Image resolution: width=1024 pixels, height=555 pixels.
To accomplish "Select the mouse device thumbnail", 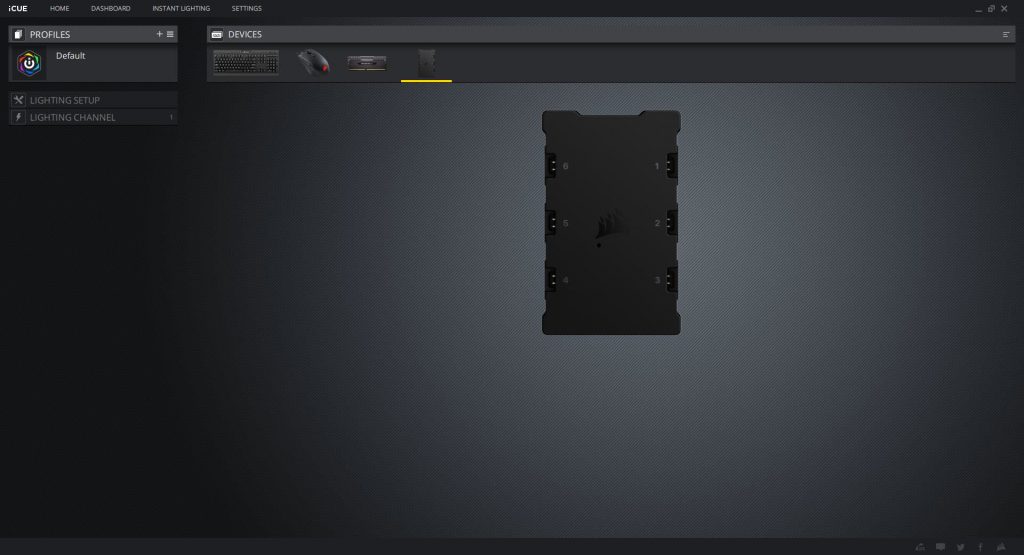I will click(x=313, y=63).
